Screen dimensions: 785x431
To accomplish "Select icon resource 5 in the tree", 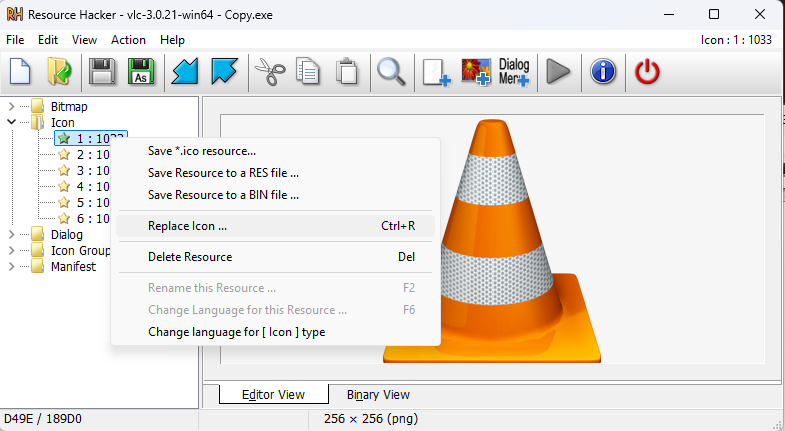I will [83, 203].
